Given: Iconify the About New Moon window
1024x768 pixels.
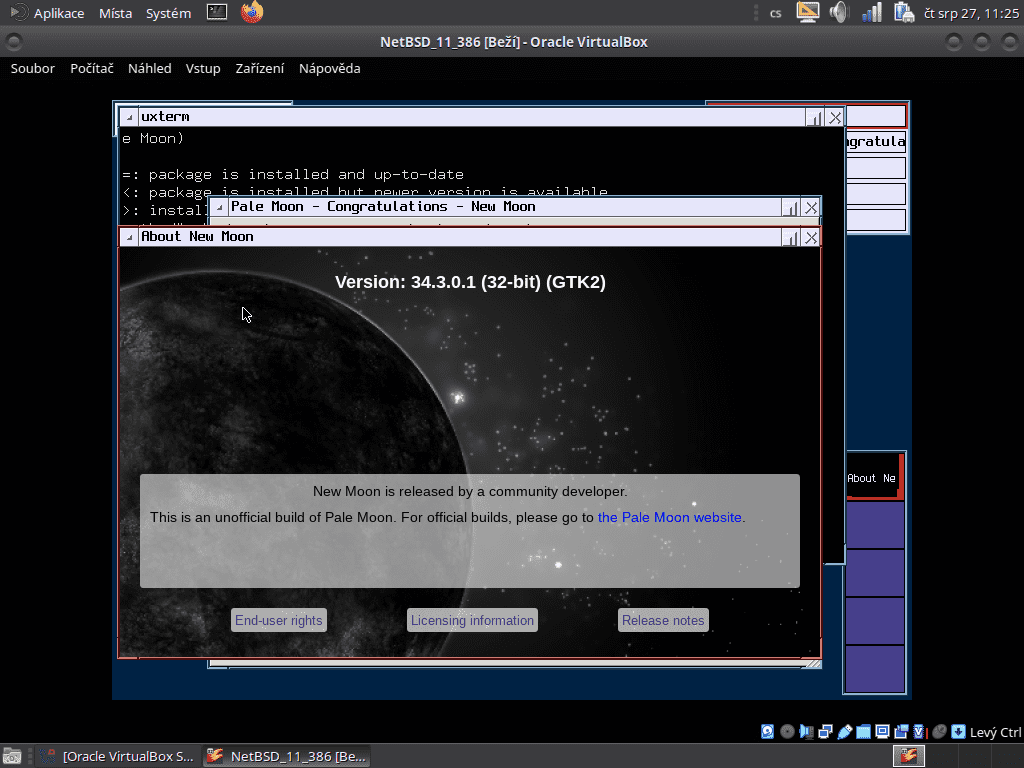Looking at the screenshot, I should pyautogui.click(x=791, y=238).
